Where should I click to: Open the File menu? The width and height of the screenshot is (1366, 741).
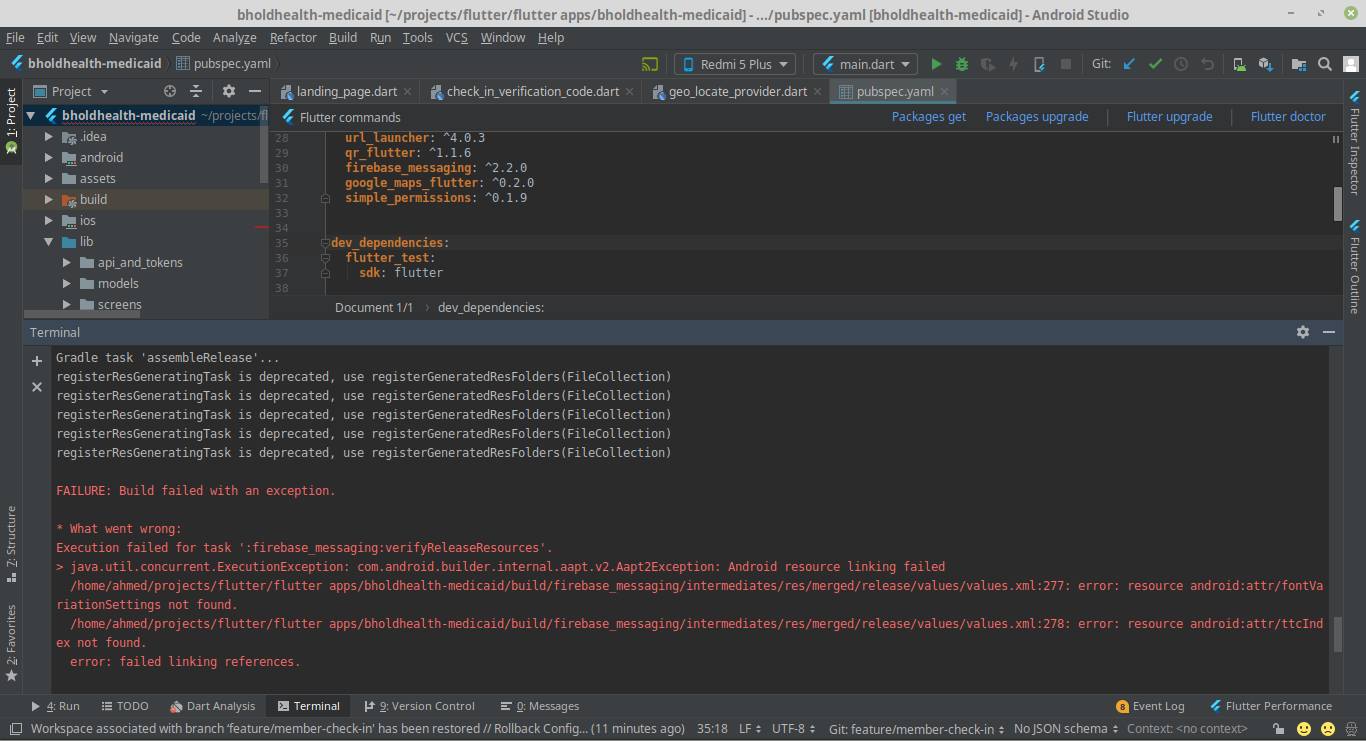[15, 37]
